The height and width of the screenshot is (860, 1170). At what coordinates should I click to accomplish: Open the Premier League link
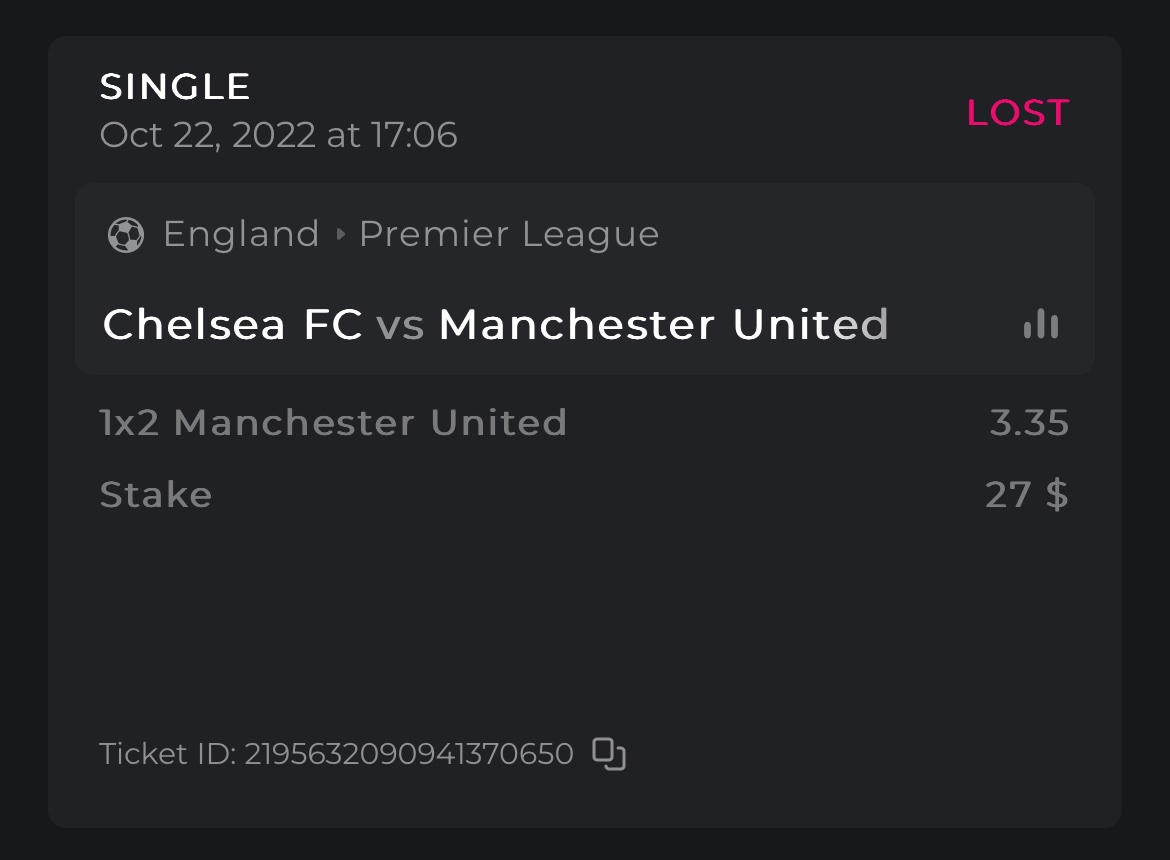pyautogui.click(x=509, y=234)
